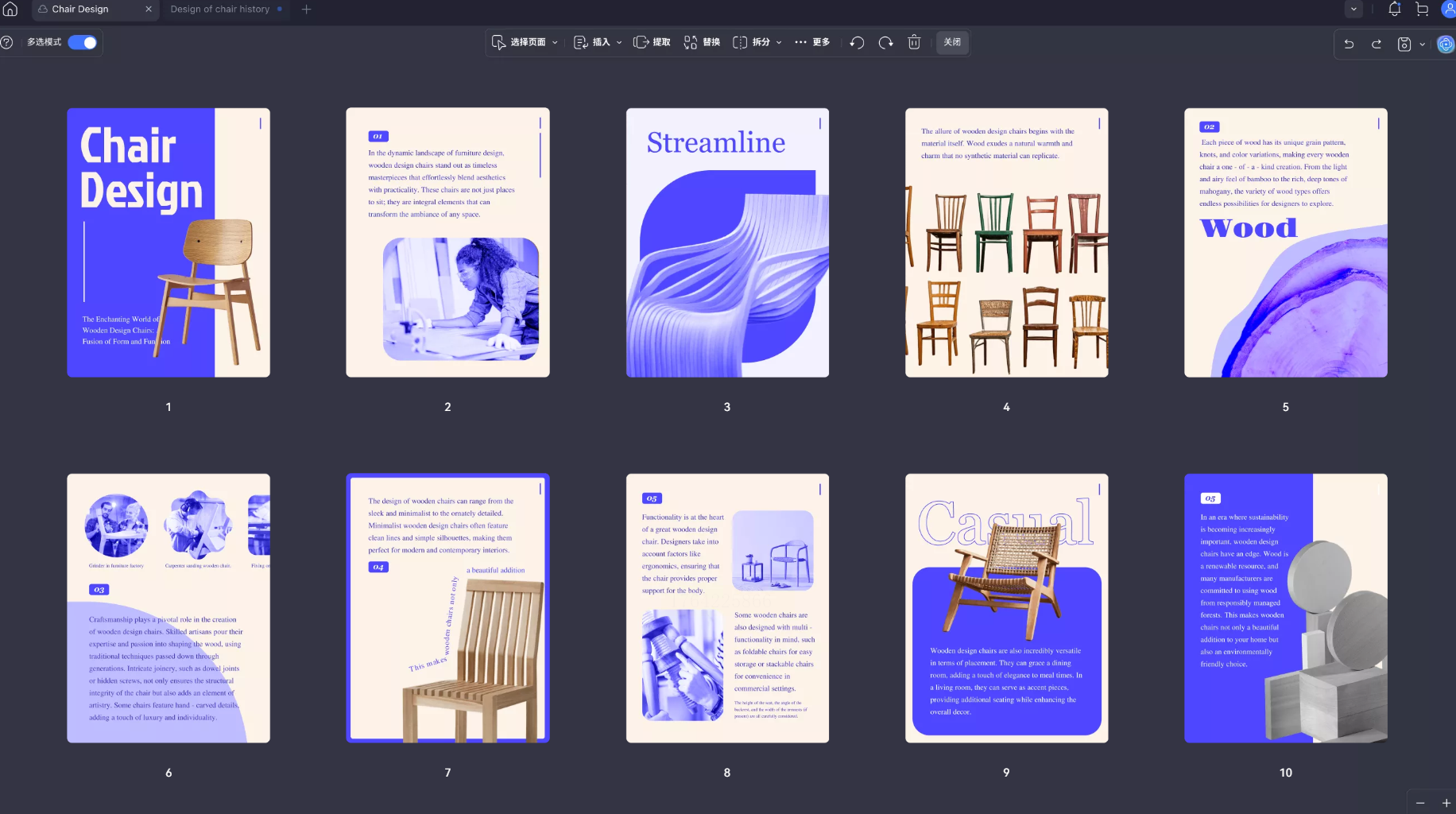The height and width of the screenshot is (814, 1456).
Task: Click the save disk icon
Action: click(1404, 44)
